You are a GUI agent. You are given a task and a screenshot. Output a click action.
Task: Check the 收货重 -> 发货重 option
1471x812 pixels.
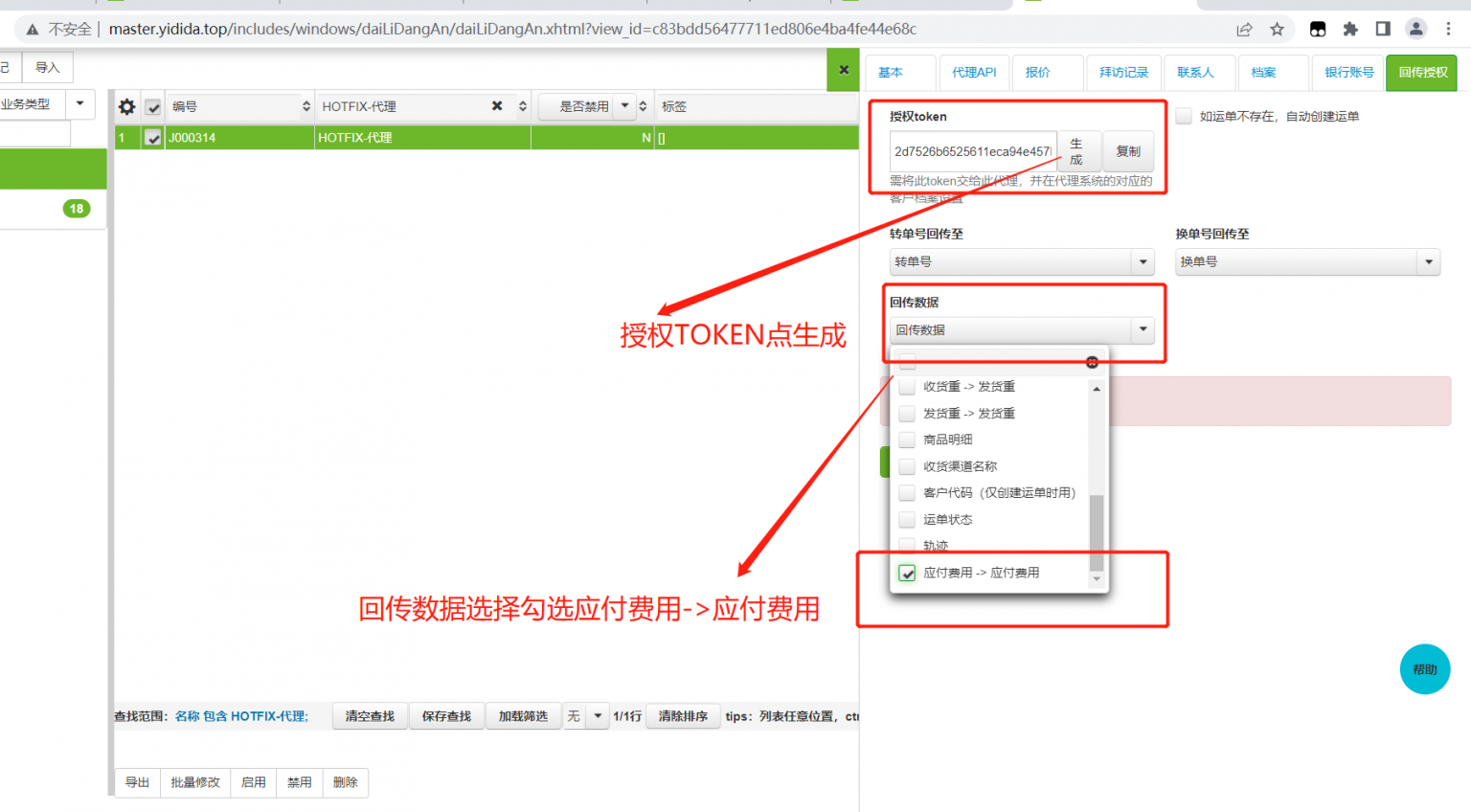tap(907, 387)
